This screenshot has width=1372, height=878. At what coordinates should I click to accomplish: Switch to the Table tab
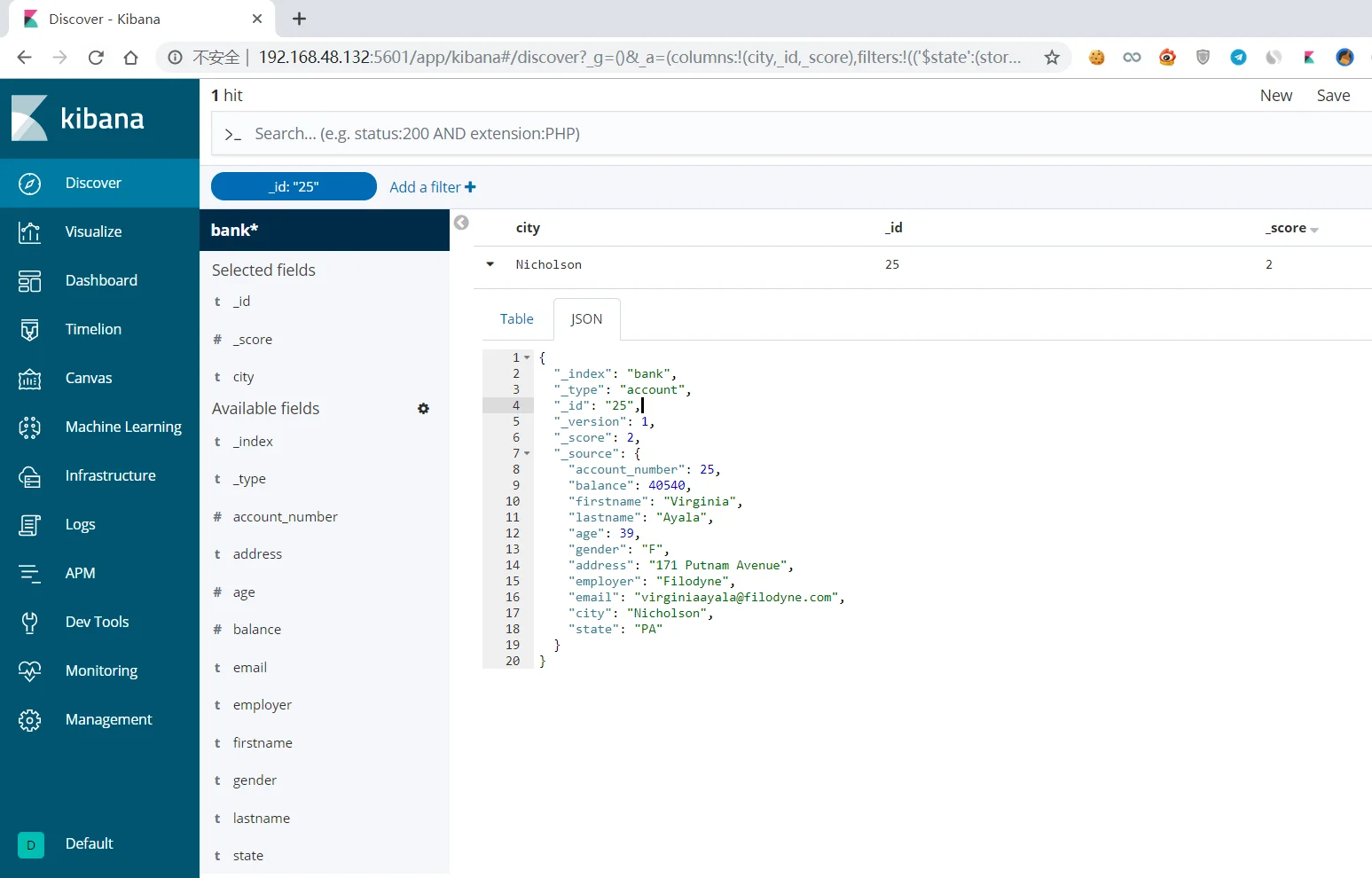pyautogui.click(x=516, y=319)
